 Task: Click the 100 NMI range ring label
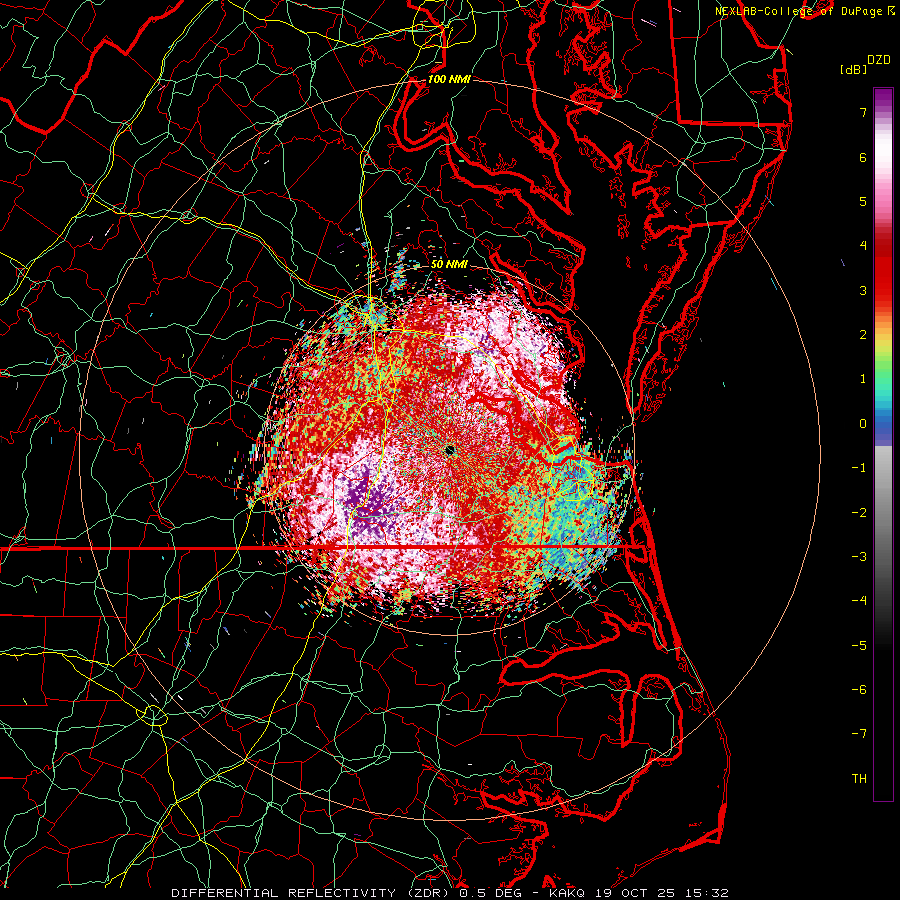pyautogui.click(x=449, y=79)
